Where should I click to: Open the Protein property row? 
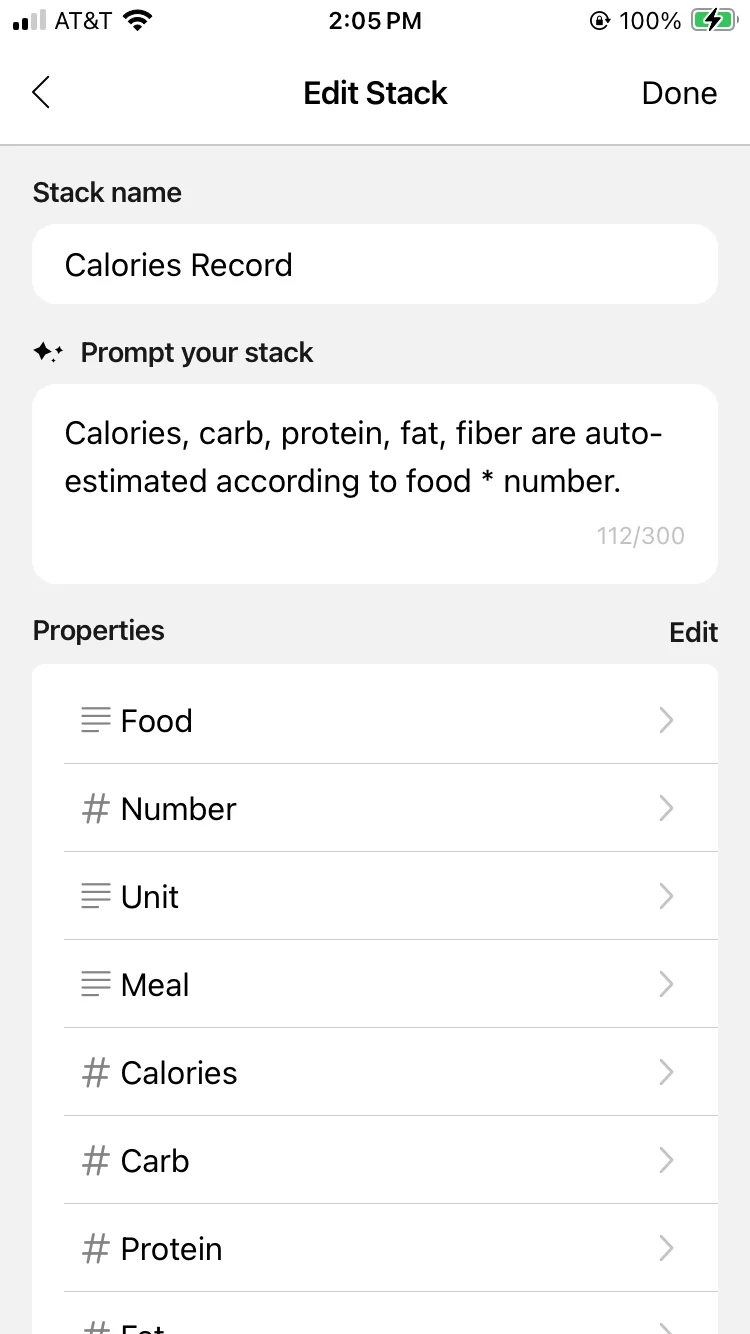tap(390, 1249)
